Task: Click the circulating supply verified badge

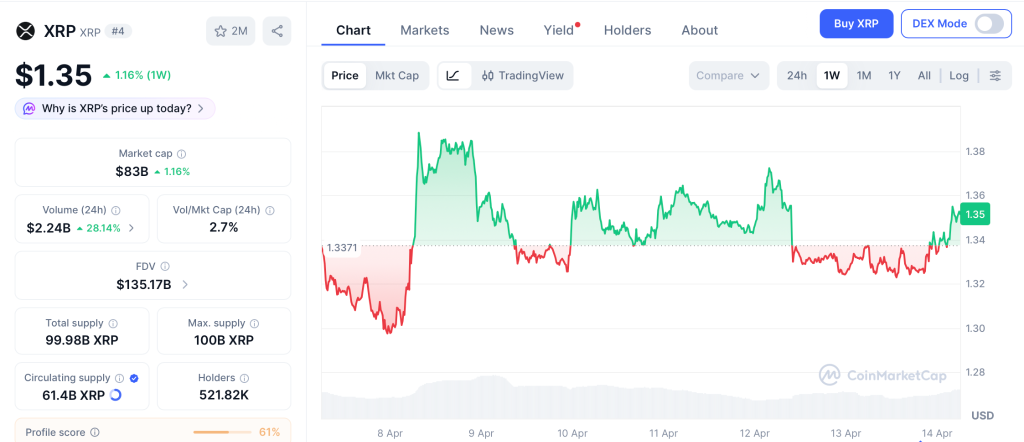Action: coord(134,379)
